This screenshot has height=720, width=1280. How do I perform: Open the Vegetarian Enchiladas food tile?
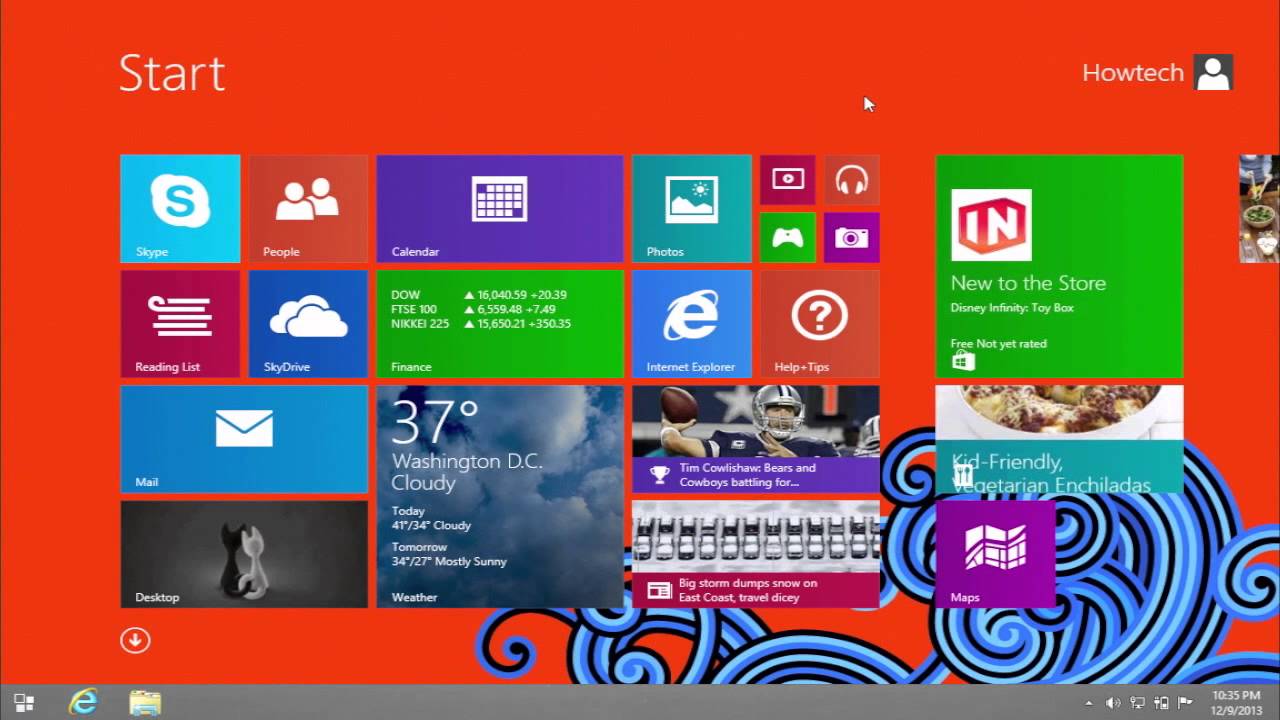tap(1060, 439)
